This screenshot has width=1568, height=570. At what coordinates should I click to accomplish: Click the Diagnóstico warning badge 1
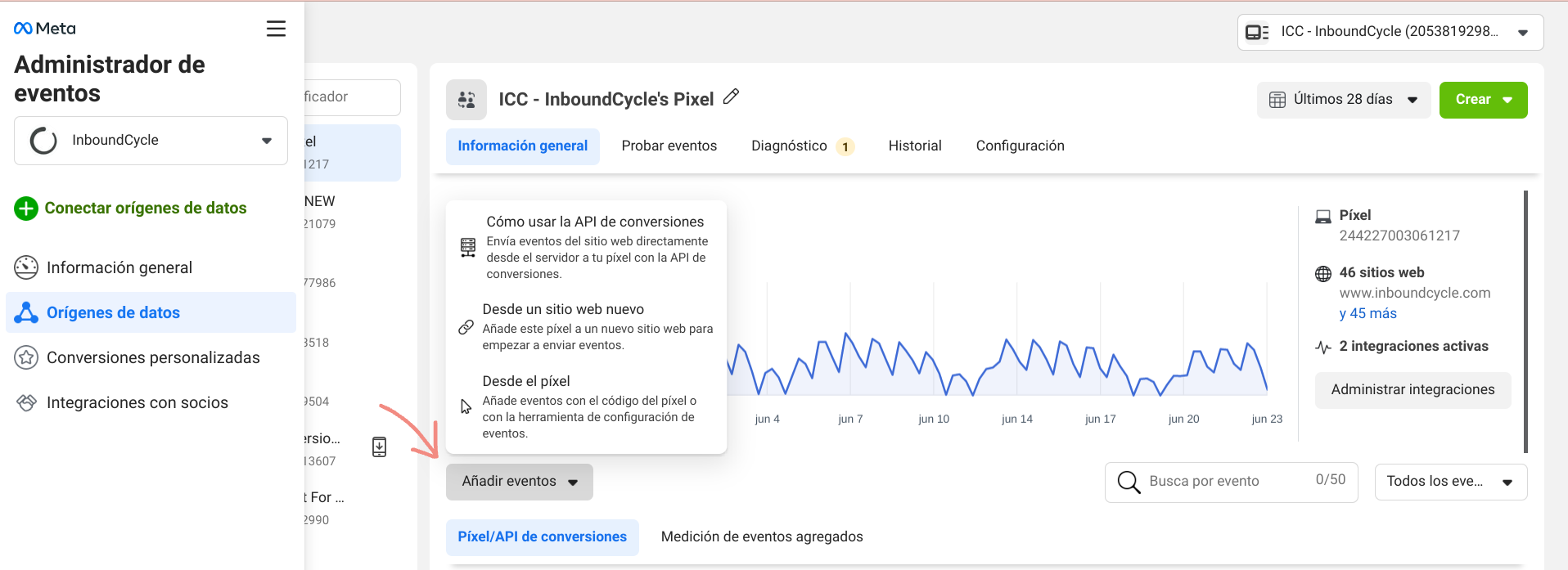pyautogui.click(x=845, y=147)
